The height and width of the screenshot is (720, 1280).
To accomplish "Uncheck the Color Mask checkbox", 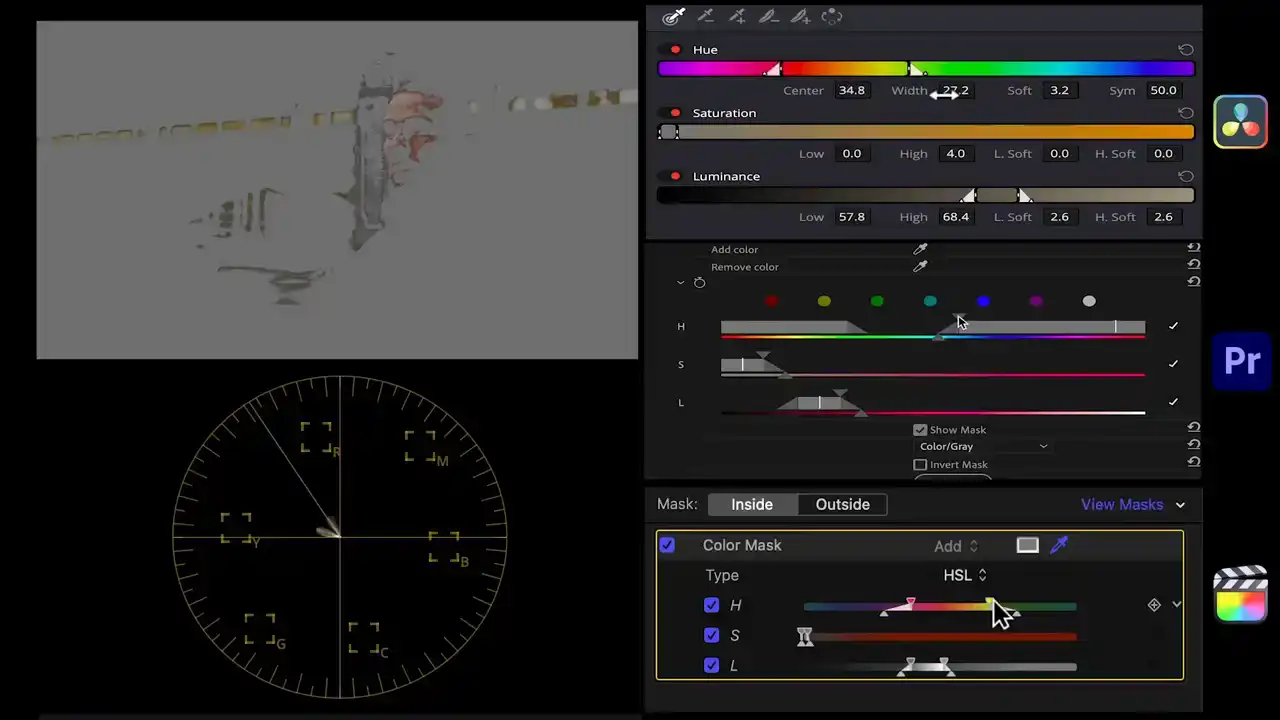I will point(667,545).
